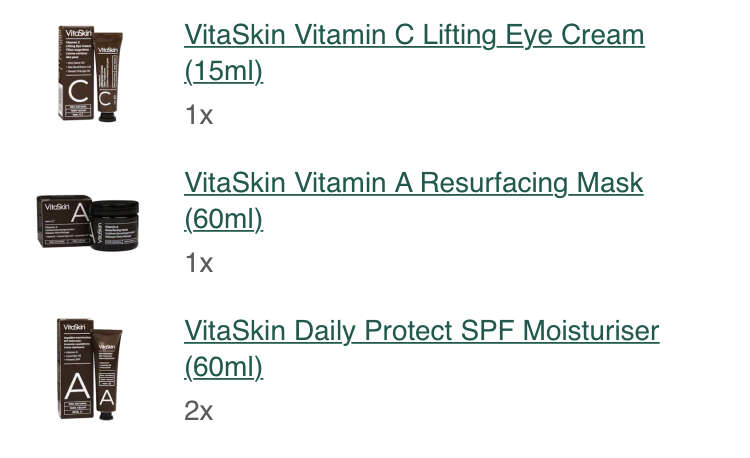Click the SPF Moisturiser tube image
Viewport: 750px width, 458px height.
pyautogui.click(x=108, y=374)
